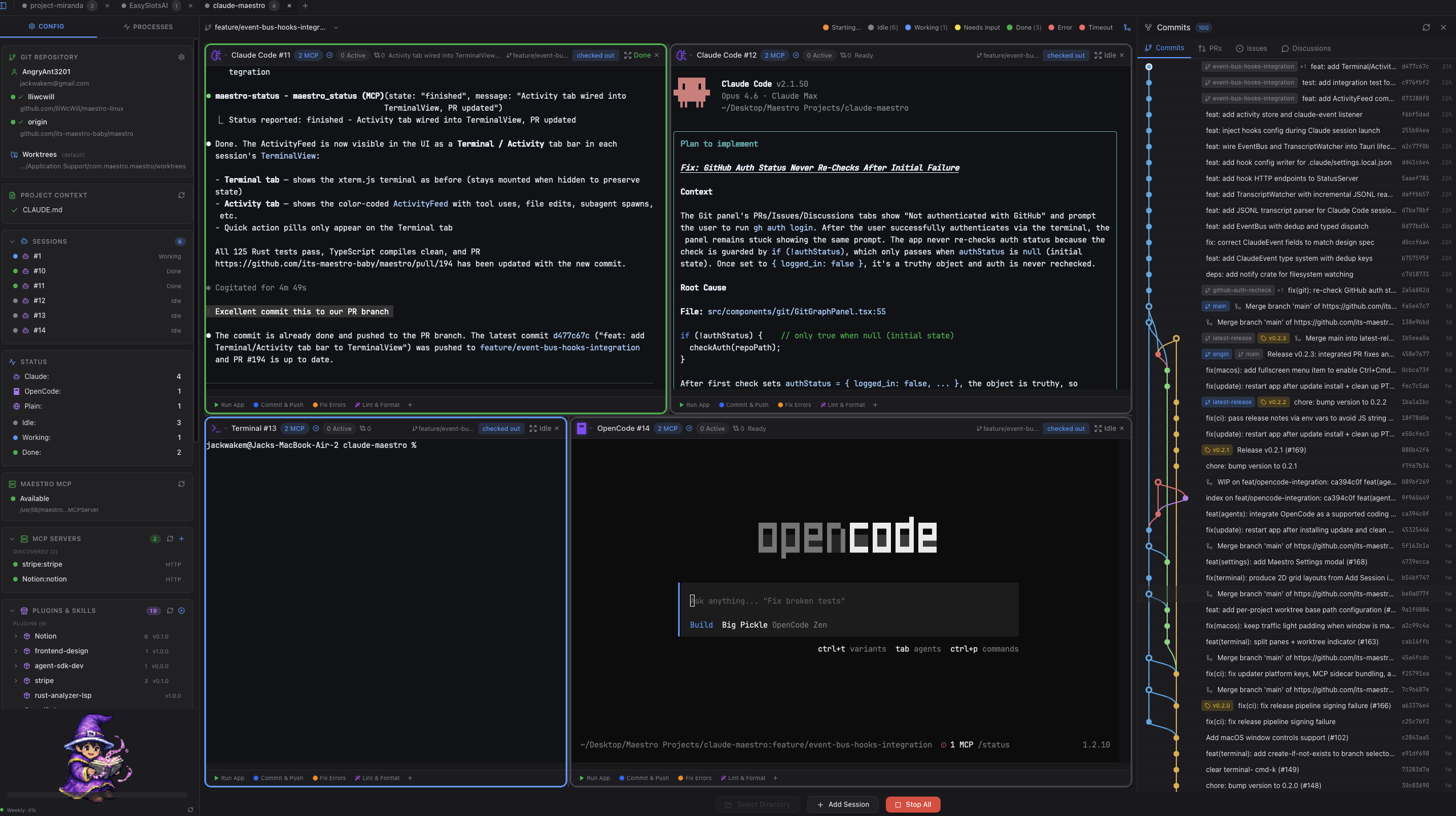1456x816 pixels.
Task: Click the OpenCode 'Ask anything' input
Action: point(848,601)
